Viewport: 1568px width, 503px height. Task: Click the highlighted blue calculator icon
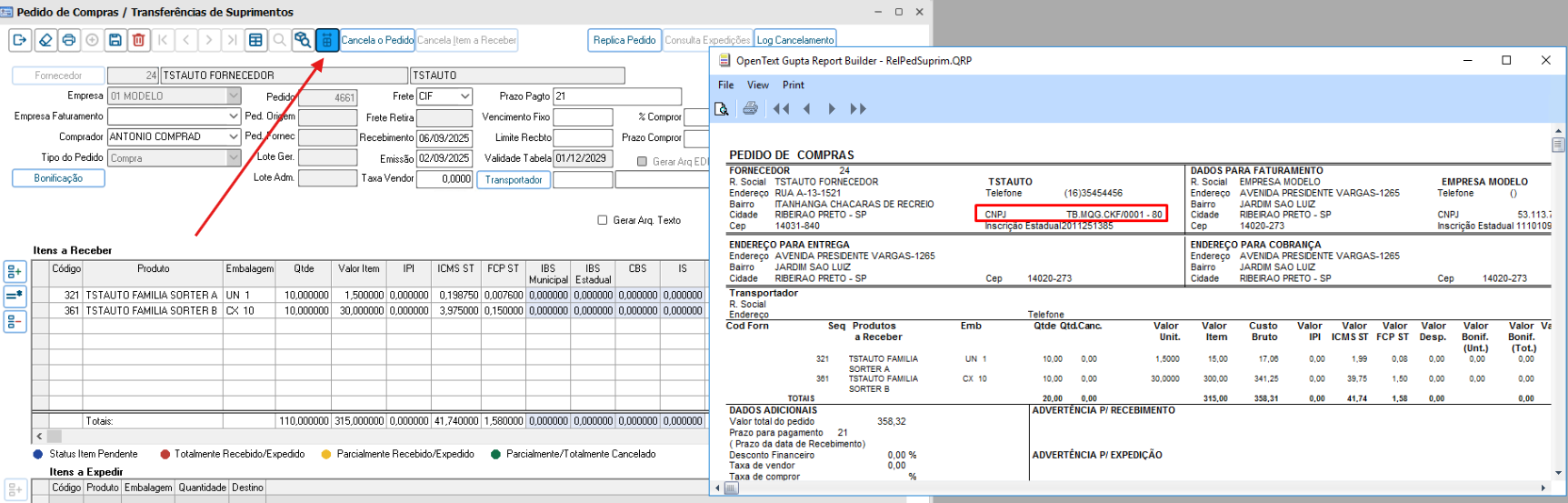[327, 40]
